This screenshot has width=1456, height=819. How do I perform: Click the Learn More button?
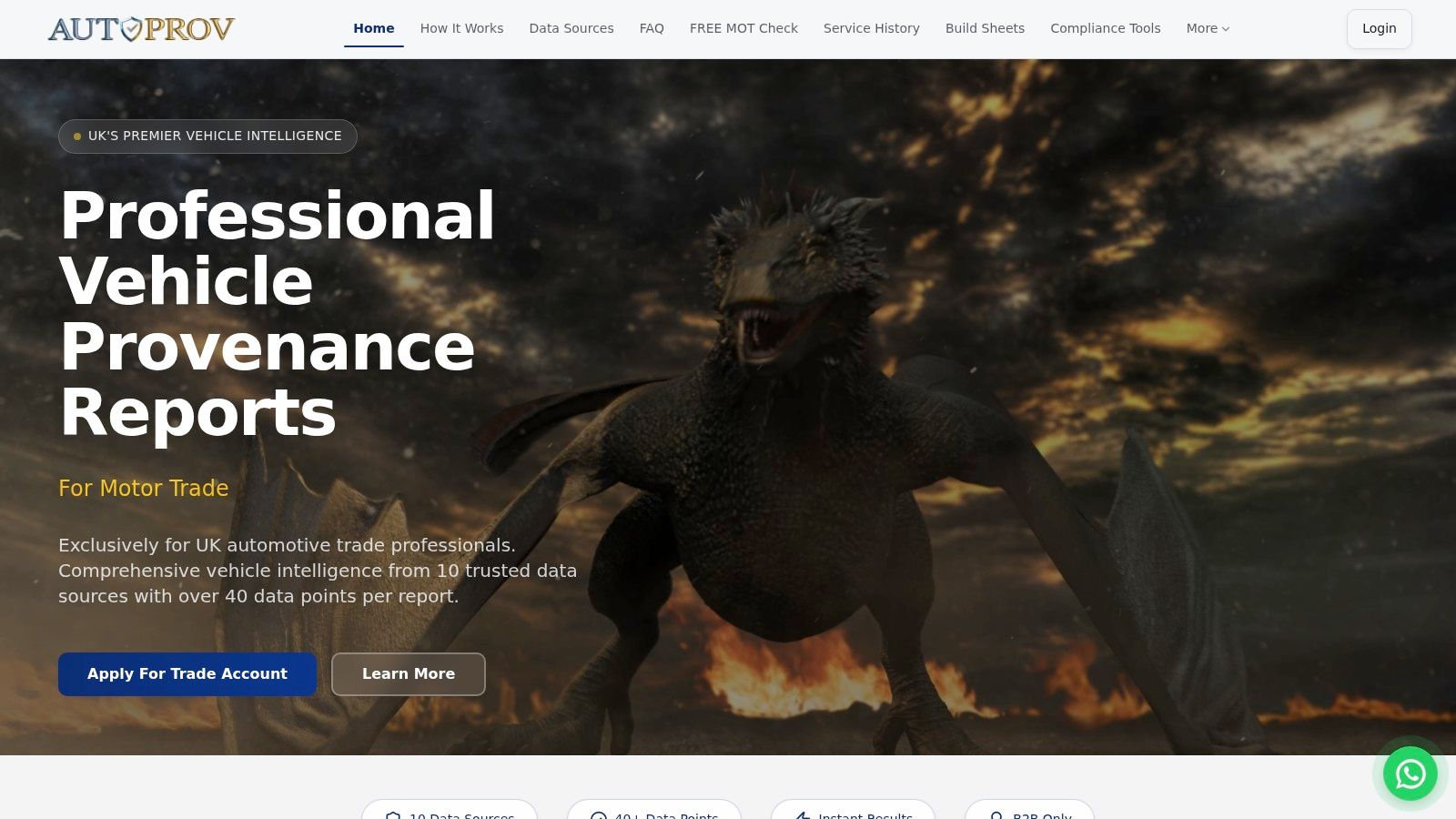pos(409,674)
